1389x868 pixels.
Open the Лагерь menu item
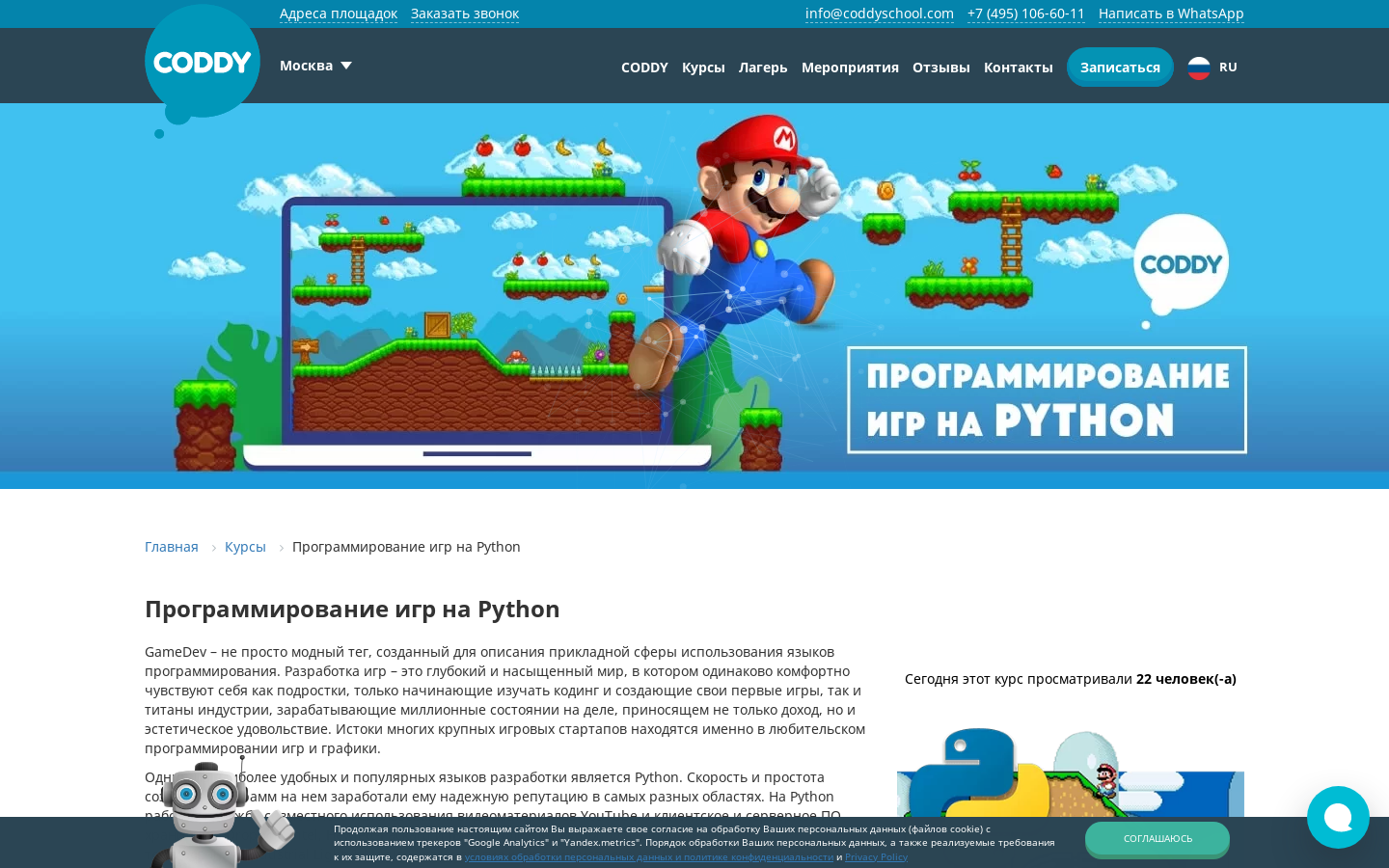(763, 68)
